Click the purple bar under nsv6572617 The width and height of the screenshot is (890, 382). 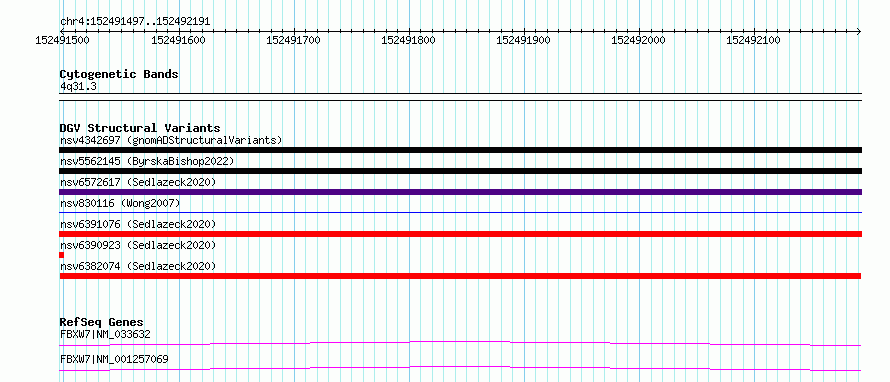tap(460, 192)
